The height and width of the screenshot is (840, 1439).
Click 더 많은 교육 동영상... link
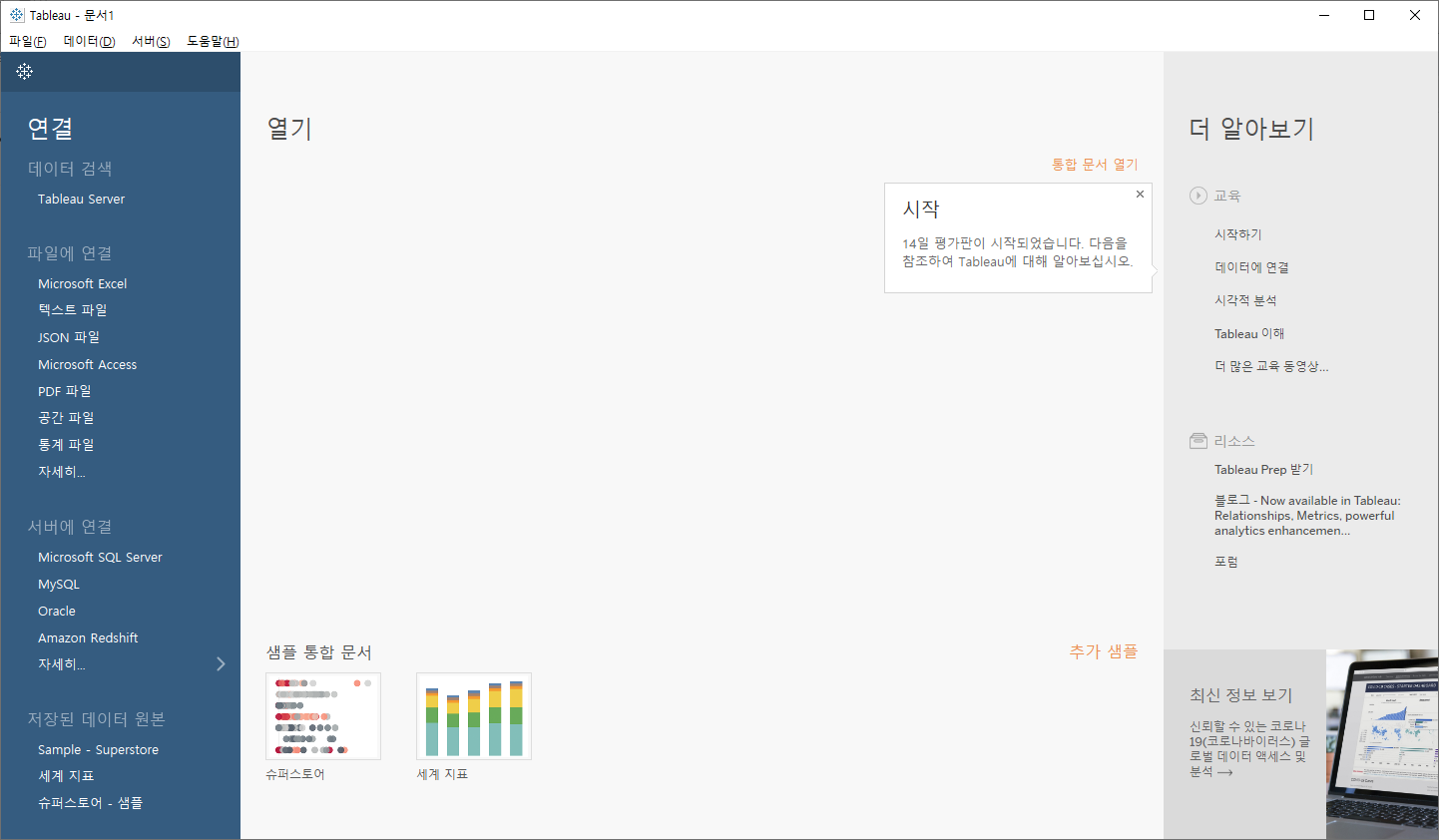coord(1271,366)
